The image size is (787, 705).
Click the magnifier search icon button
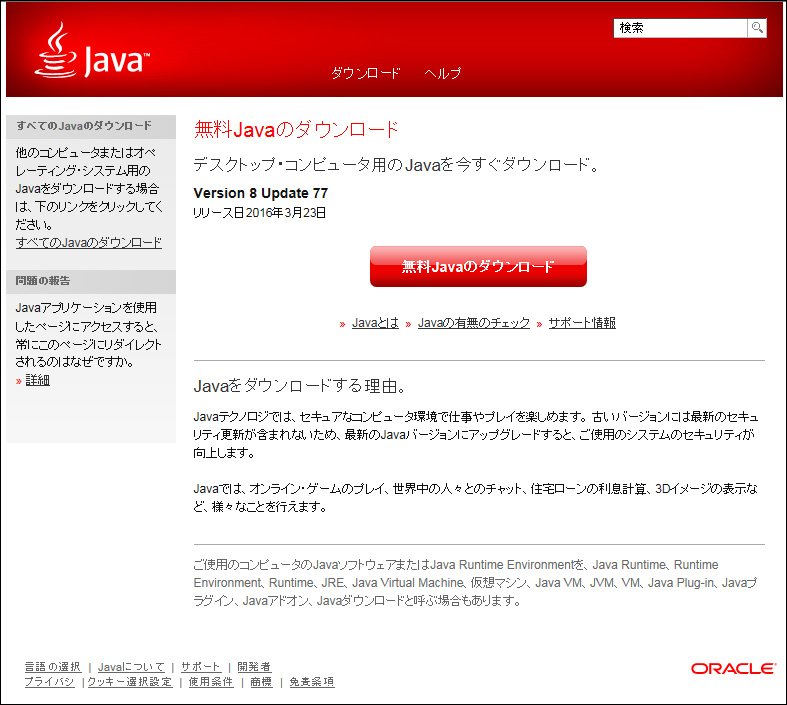757,28
